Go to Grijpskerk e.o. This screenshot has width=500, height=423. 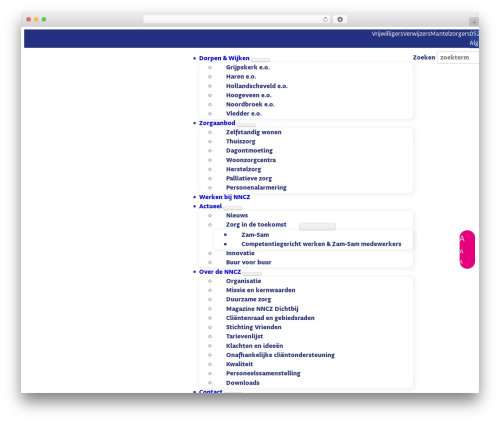[248, 67]
